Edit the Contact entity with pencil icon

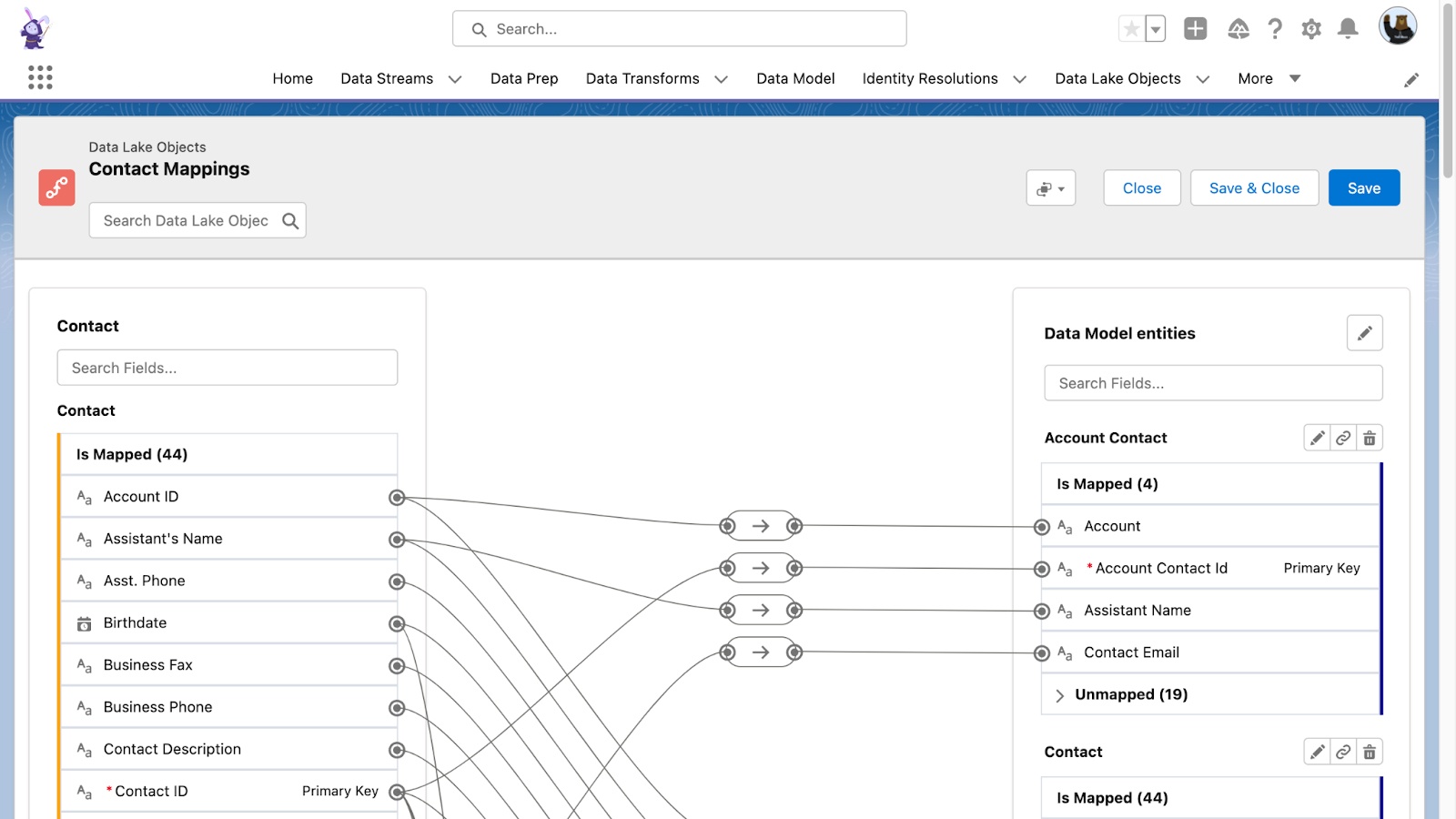(1317, 753)
